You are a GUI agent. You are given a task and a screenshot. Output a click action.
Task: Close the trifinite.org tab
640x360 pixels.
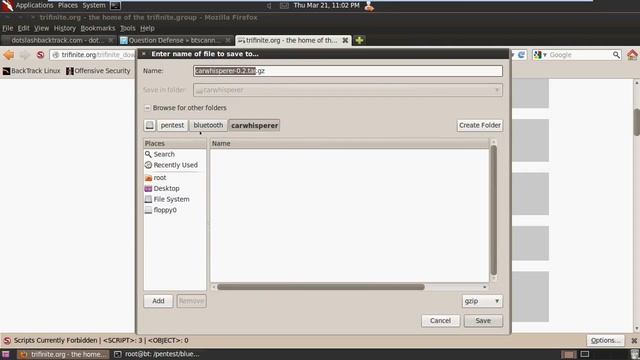345,40
